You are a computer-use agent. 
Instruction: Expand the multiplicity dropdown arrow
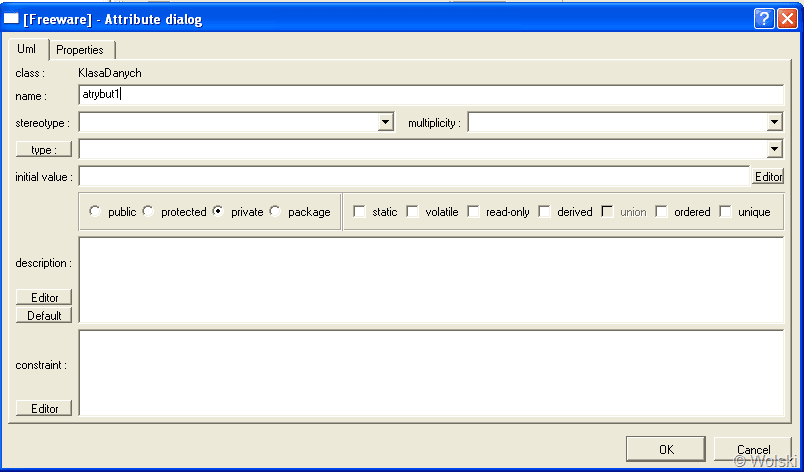(774, 122)
